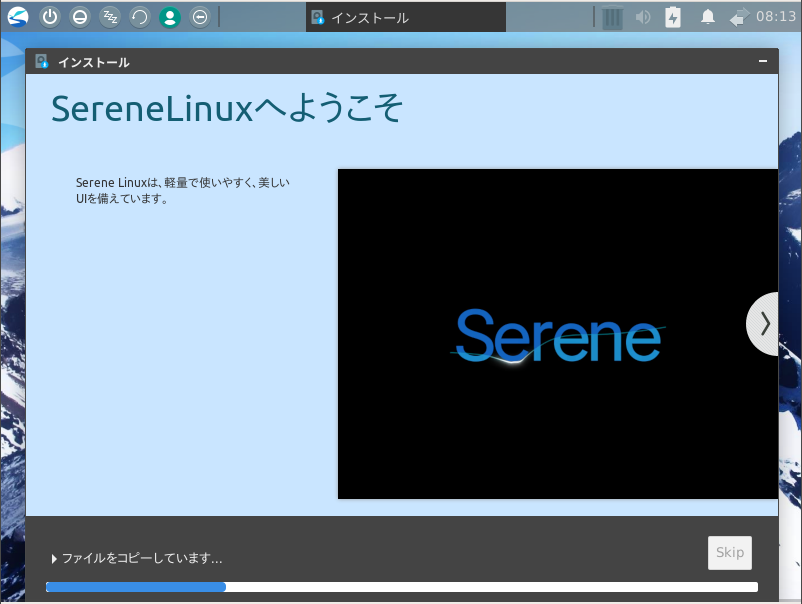The width and height of the screenshot is (802, 604).
Task: Click the green switch user icon
Action: pyautogui.click(x=170, y=17)
